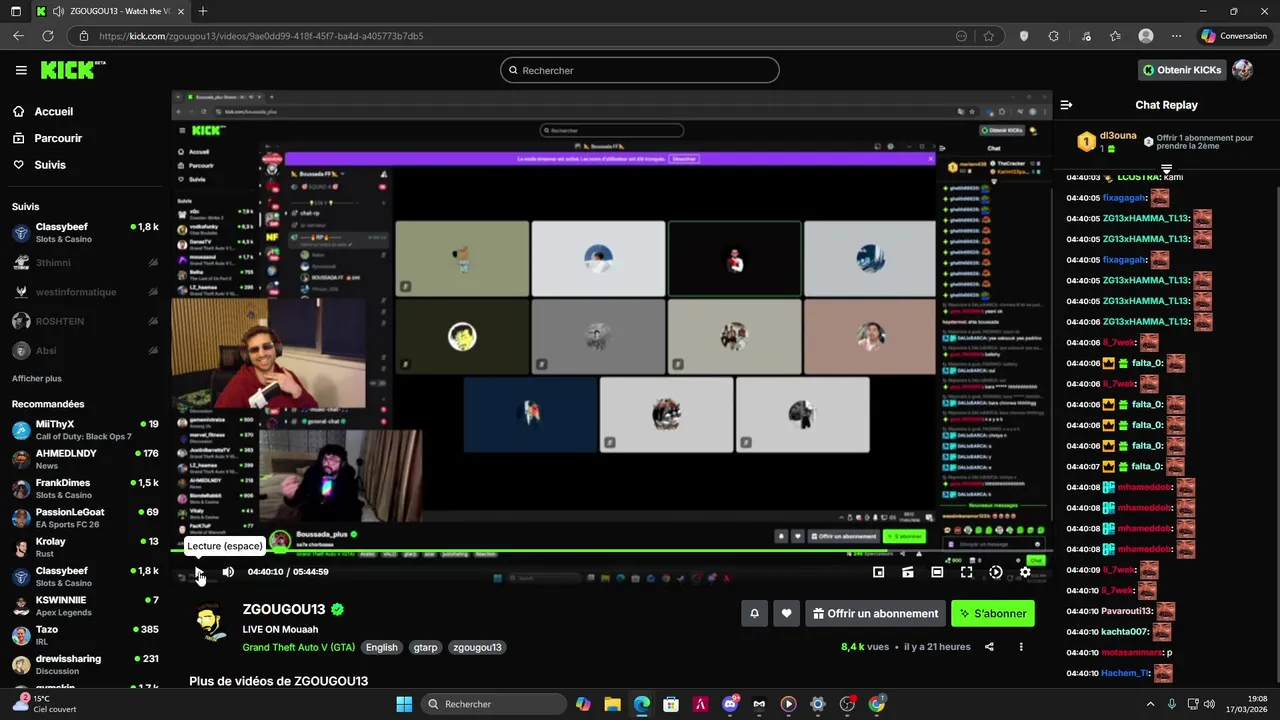Share the video via share icon
Viewport: 1280px width, 720px height.
[x=989, y=647]
